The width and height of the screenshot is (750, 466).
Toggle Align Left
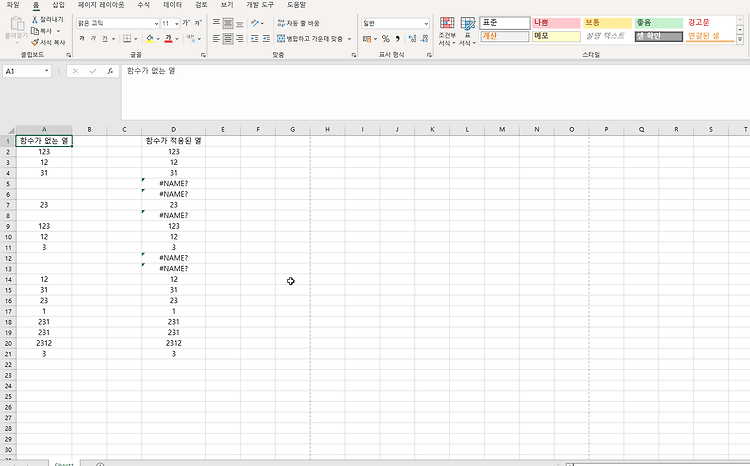point(216,39)
